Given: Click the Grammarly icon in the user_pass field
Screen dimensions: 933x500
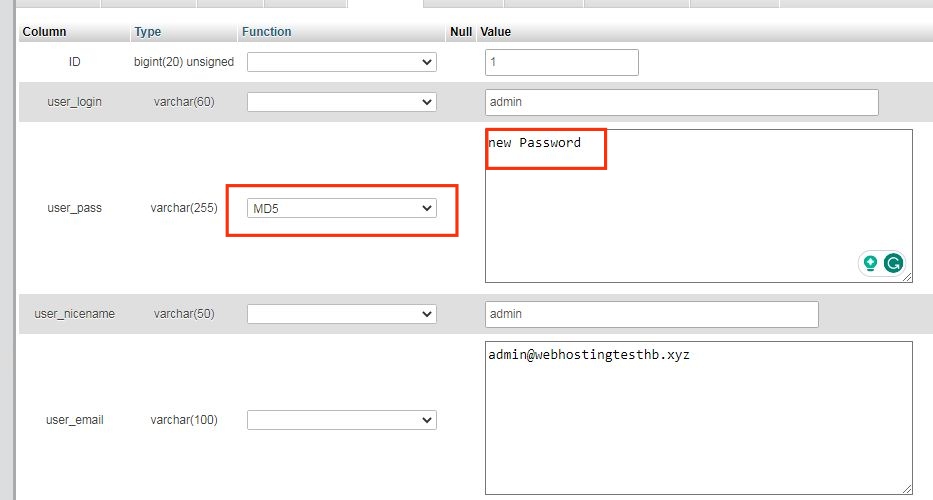Looking at the screenshot, I should (893, 263).
